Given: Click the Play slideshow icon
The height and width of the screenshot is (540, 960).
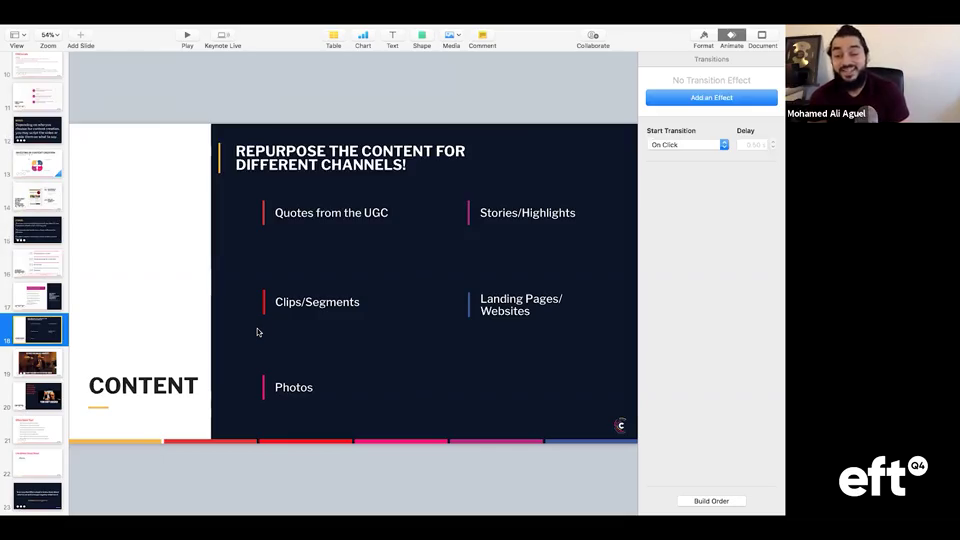Looking at the screenshot, I should click(187, 35).
